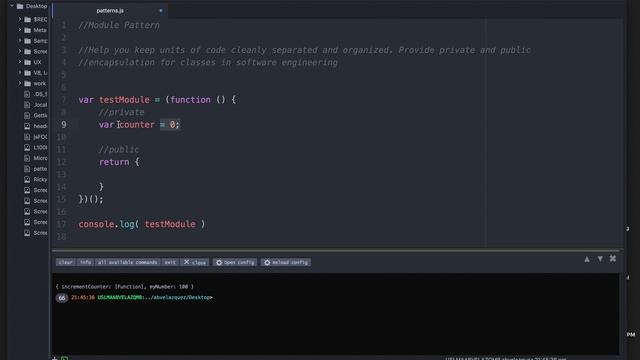Click the image icon beside L1000 file

[27, 147]
